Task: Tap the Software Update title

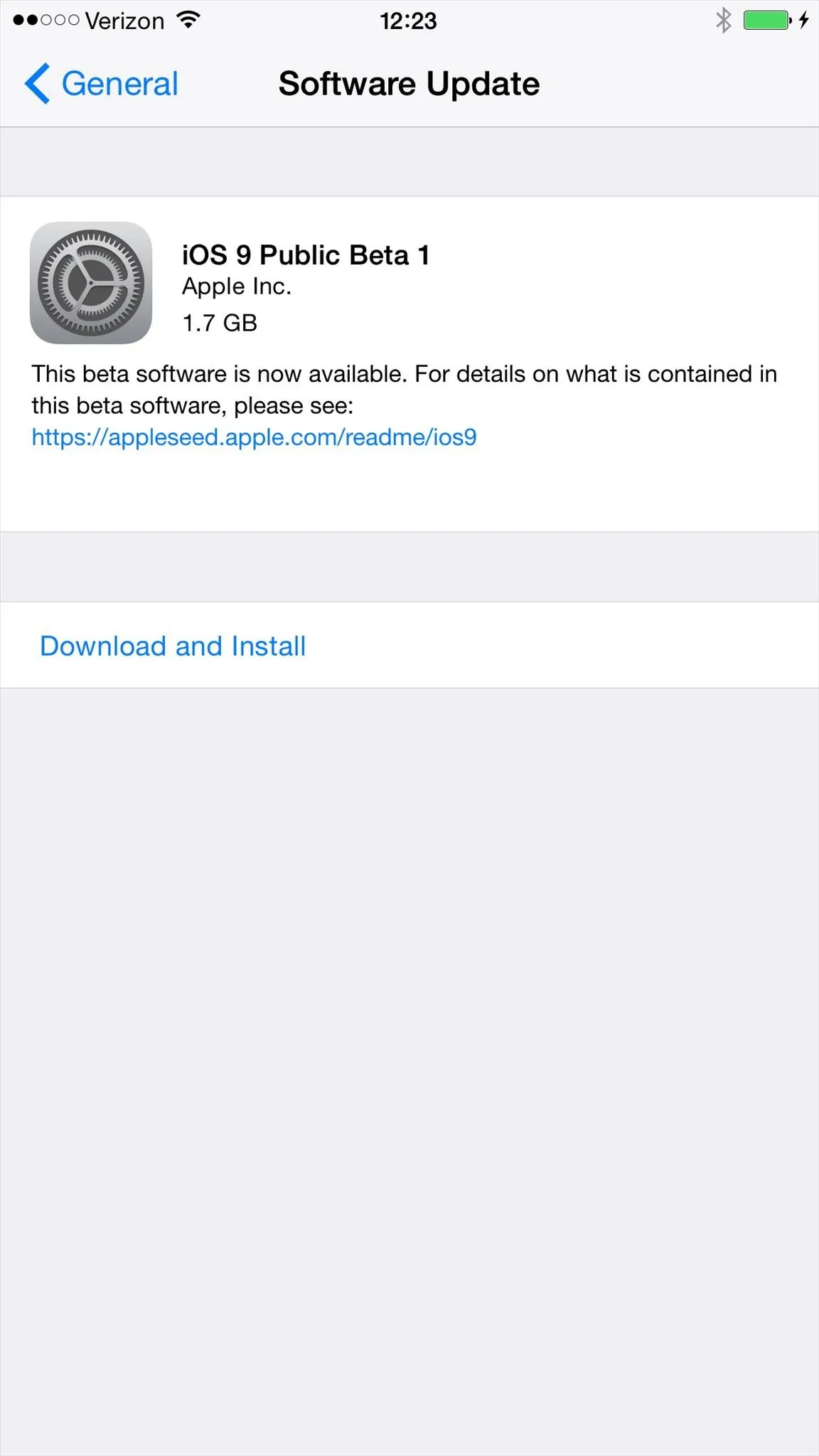Action: tap(409, 84)
